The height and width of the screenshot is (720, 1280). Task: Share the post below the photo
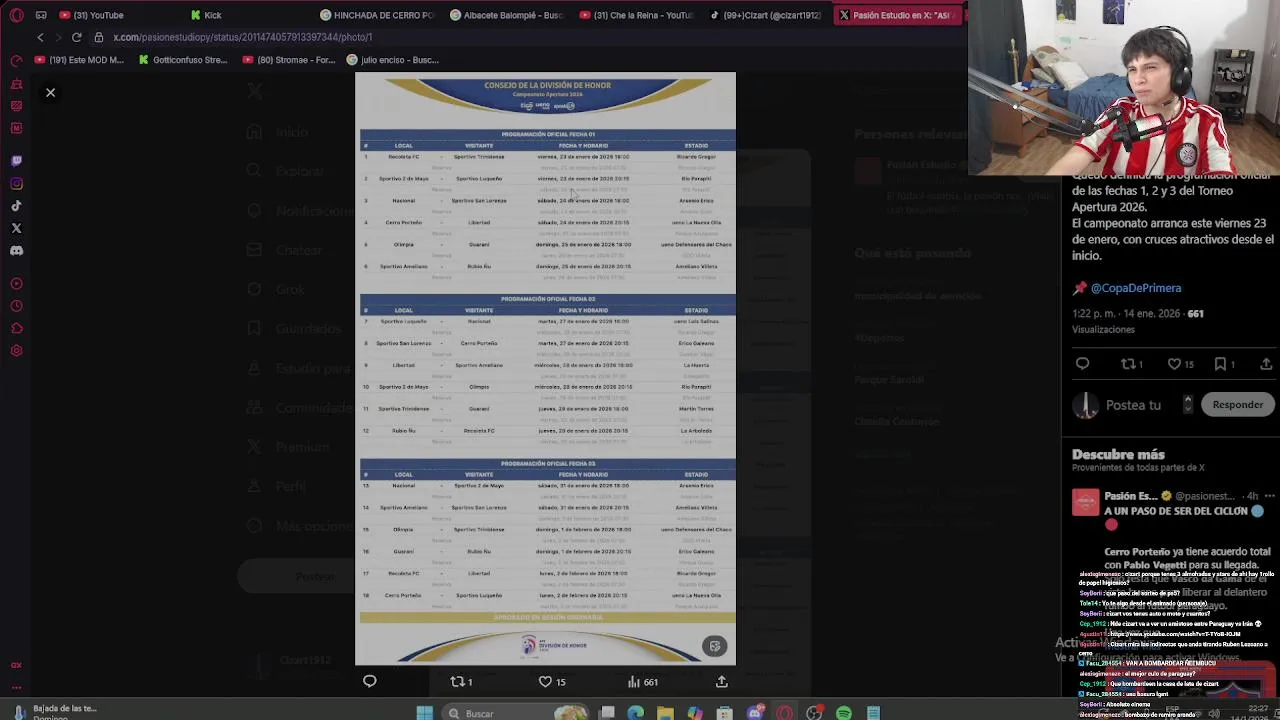(722, 682)
